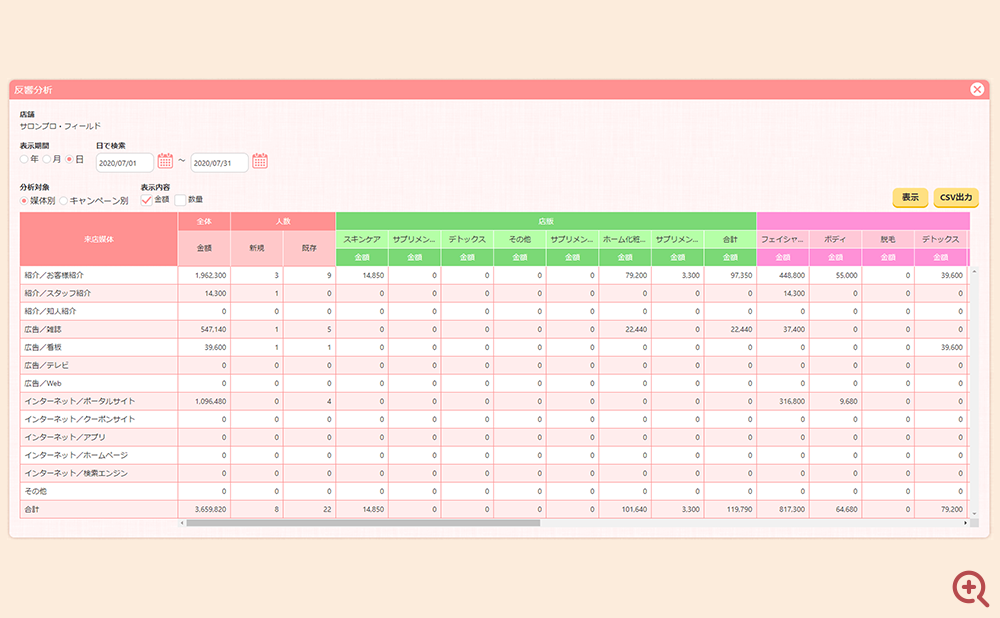The image size is (1000, 618).
Task: Click the magnifier zoom icon
Action: click(x=970, y=587)
